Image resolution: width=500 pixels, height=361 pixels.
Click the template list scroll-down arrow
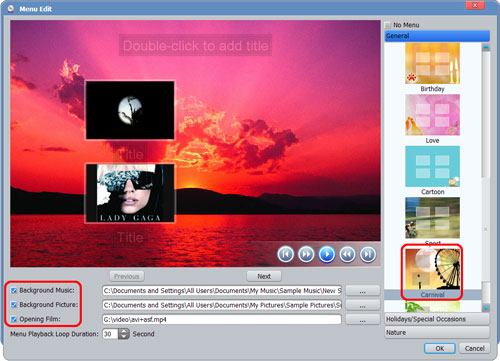(486, 308)
